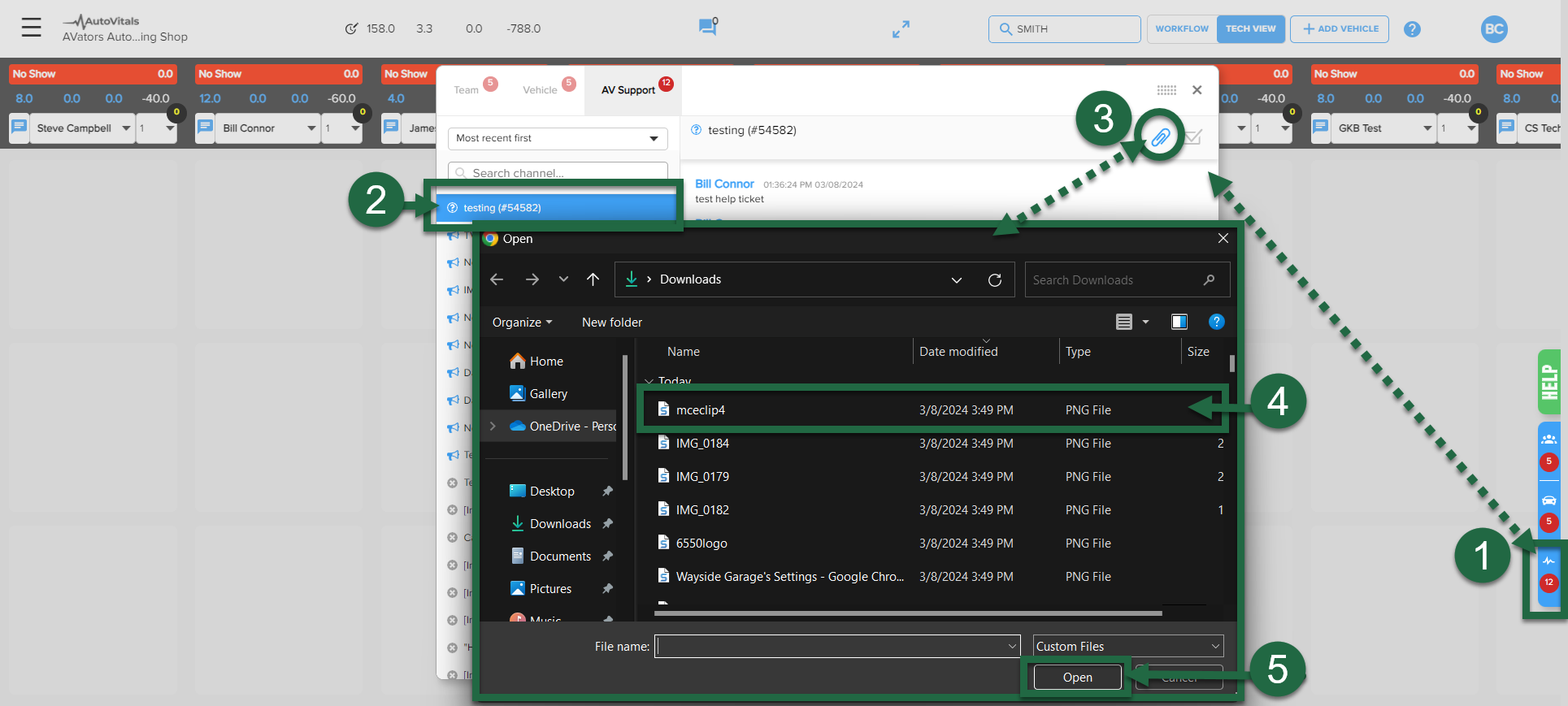Switch to Workflow view toggle
The width and height of the screenshot is (1568, 706).
click(x=1182, y=29)
